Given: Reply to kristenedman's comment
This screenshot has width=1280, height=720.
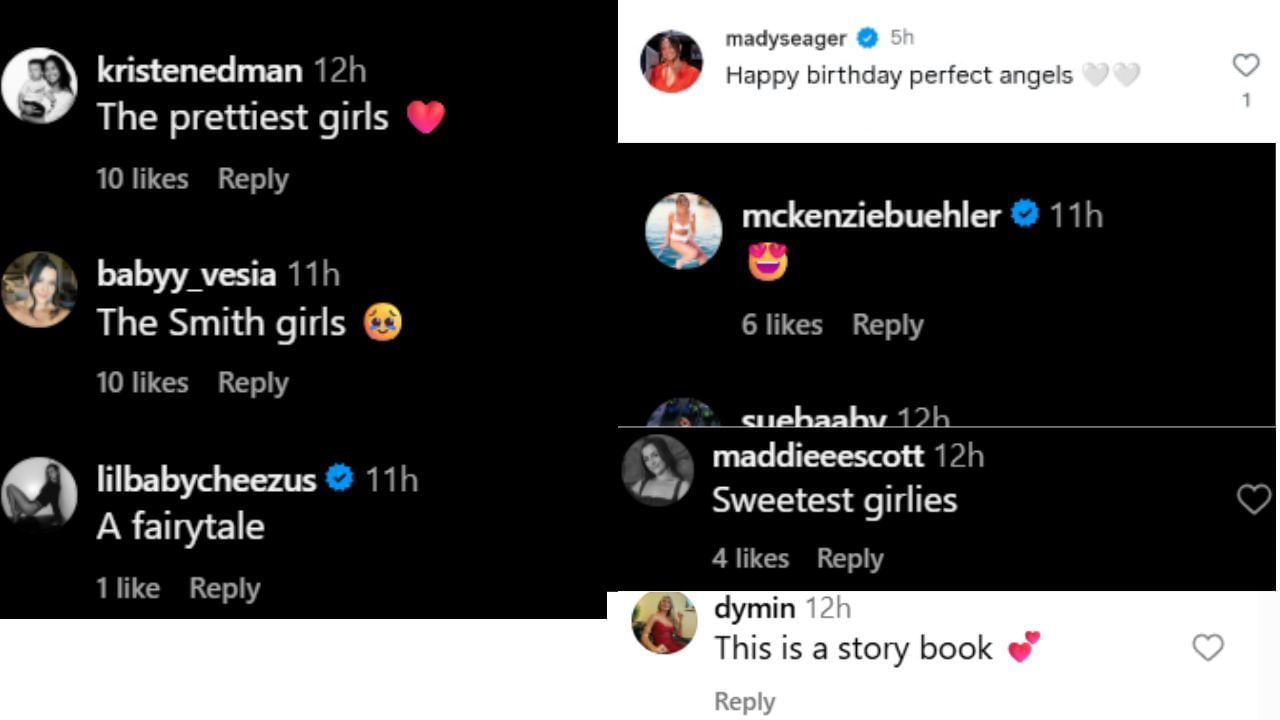Looking at the screenshot, I should click(x=253, y=179).
